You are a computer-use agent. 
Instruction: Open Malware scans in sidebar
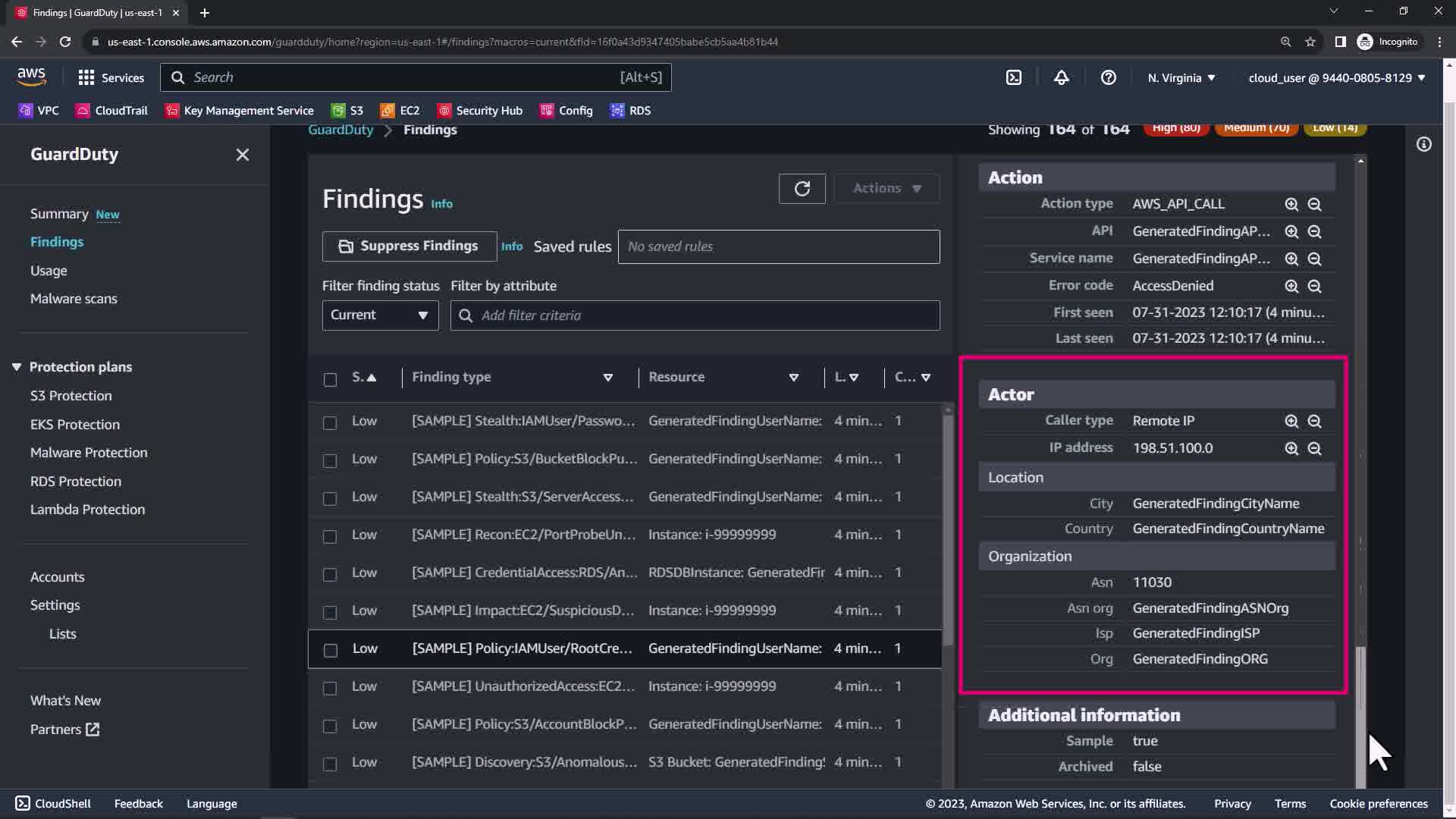tap(74, 299)
